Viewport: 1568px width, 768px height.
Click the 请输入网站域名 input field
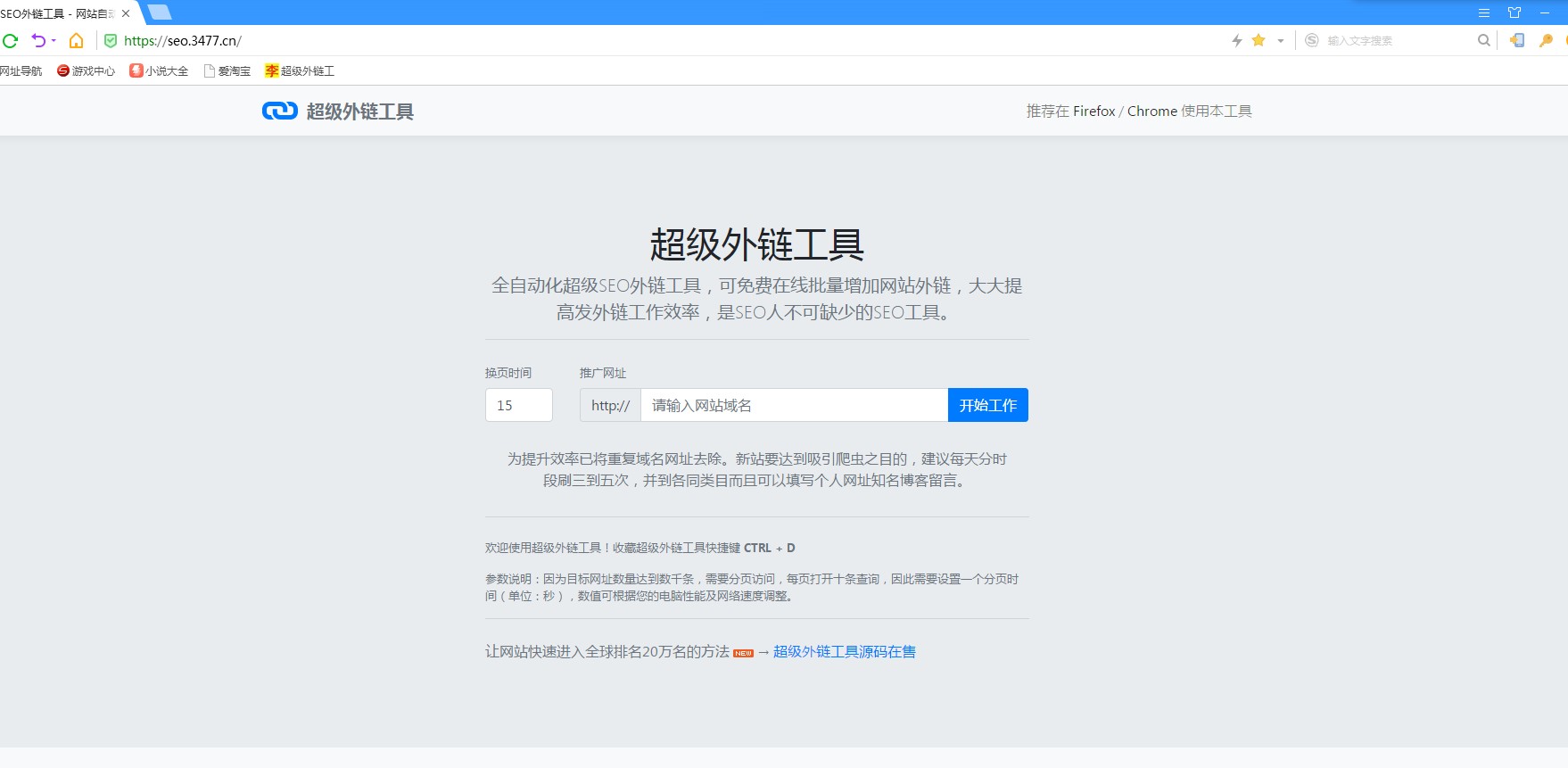coord(794,405)
